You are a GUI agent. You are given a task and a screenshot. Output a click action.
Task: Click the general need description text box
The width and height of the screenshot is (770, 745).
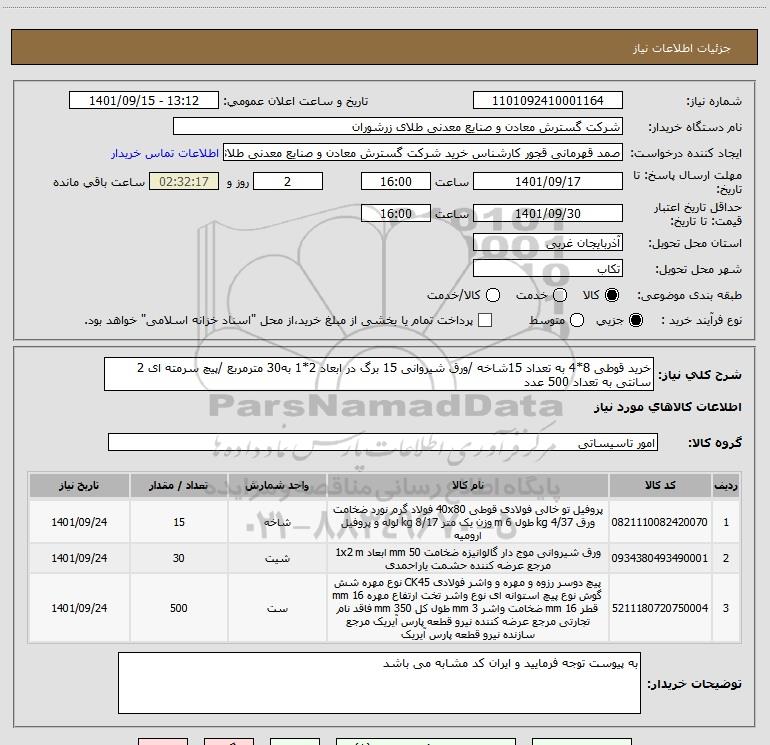click(379, 374)
